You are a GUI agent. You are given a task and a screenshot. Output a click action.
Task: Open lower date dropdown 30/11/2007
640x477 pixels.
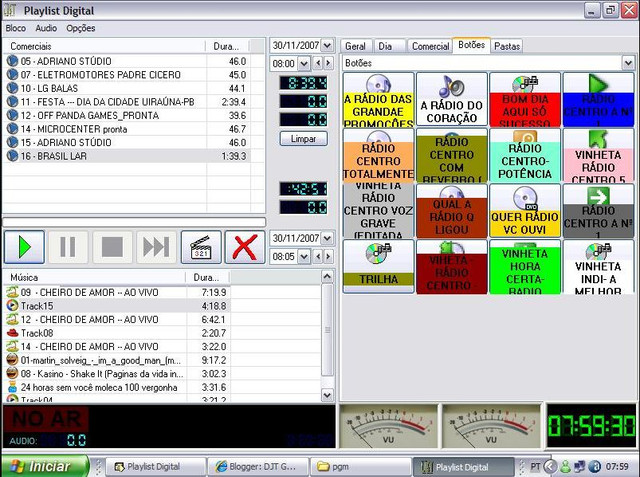coord(327,238)
